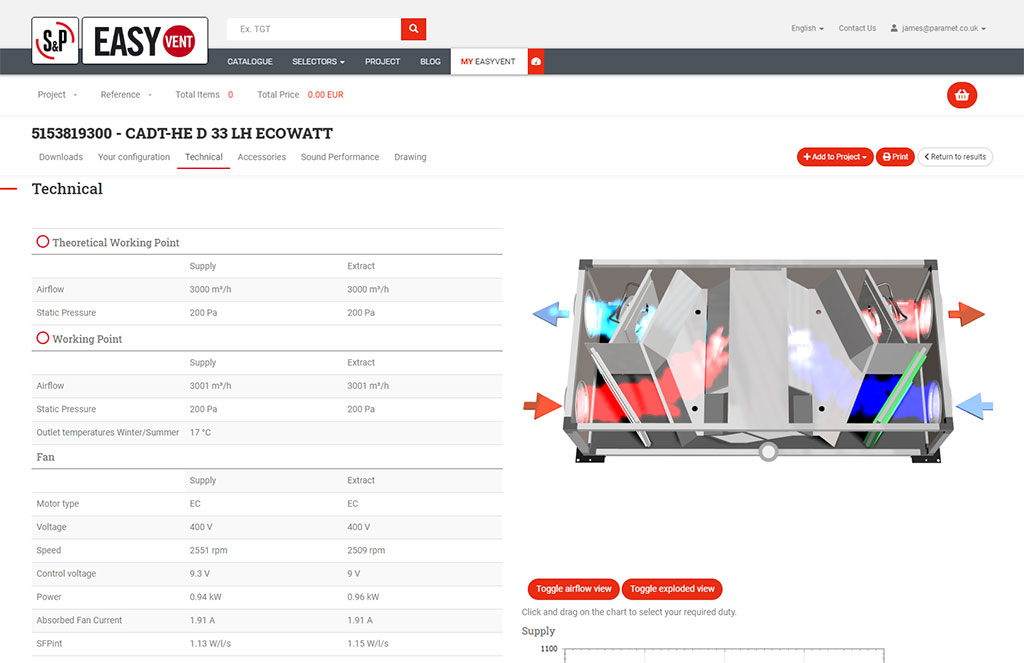This screenshot has height=663, width=1024.
Task: Click the Total Items count 0
Action: (231, 95)
